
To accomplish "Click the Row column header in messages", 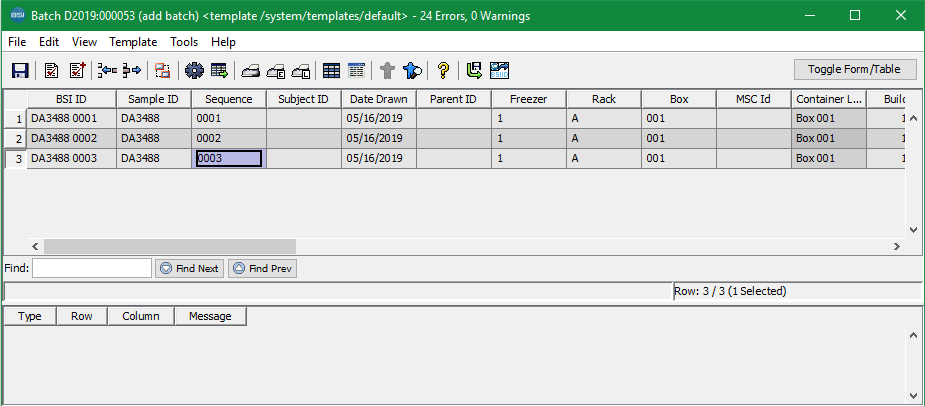I will [82, 316].
